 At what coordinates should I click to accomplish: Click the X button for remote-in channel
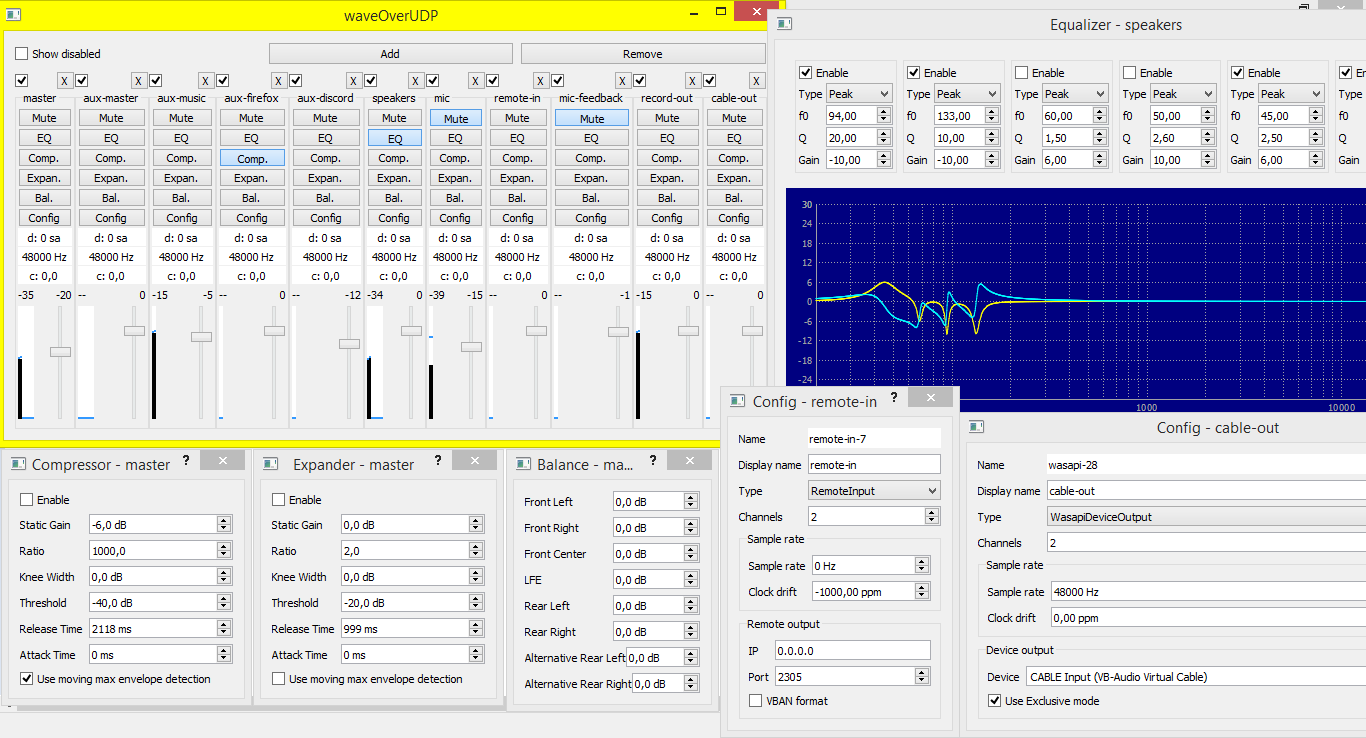click(541, 80)
